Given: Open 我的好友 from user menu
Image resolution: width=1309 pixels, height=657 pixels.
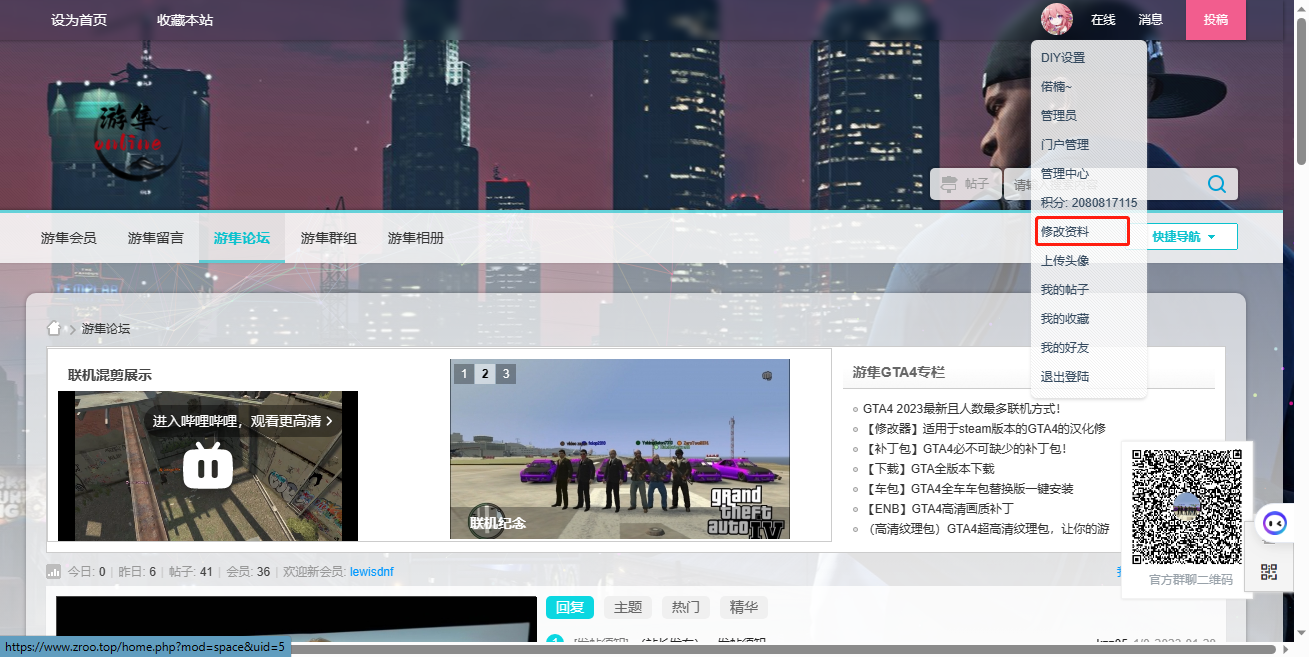Looking at the screenshot, I should [1065, 348].
